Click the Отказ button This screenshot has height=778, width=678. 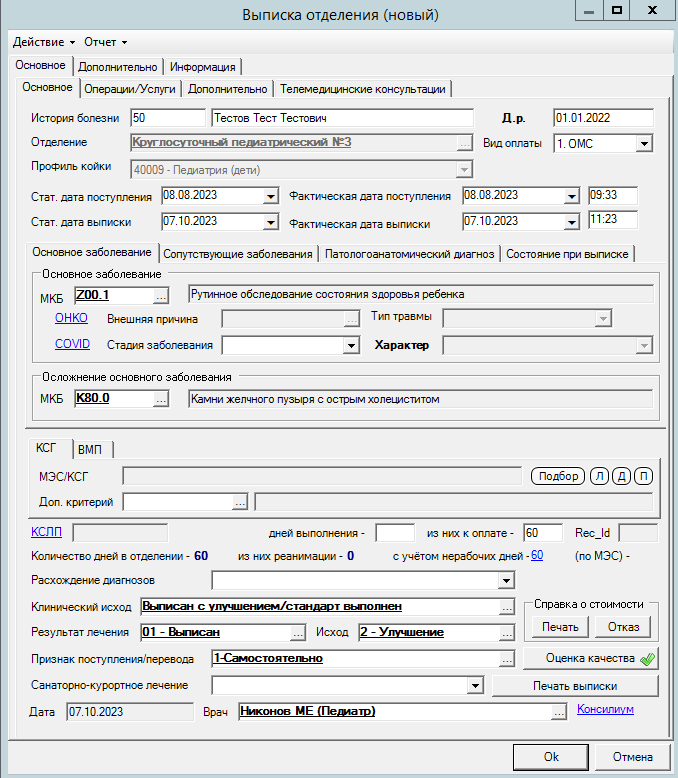[x=623, y=627]
